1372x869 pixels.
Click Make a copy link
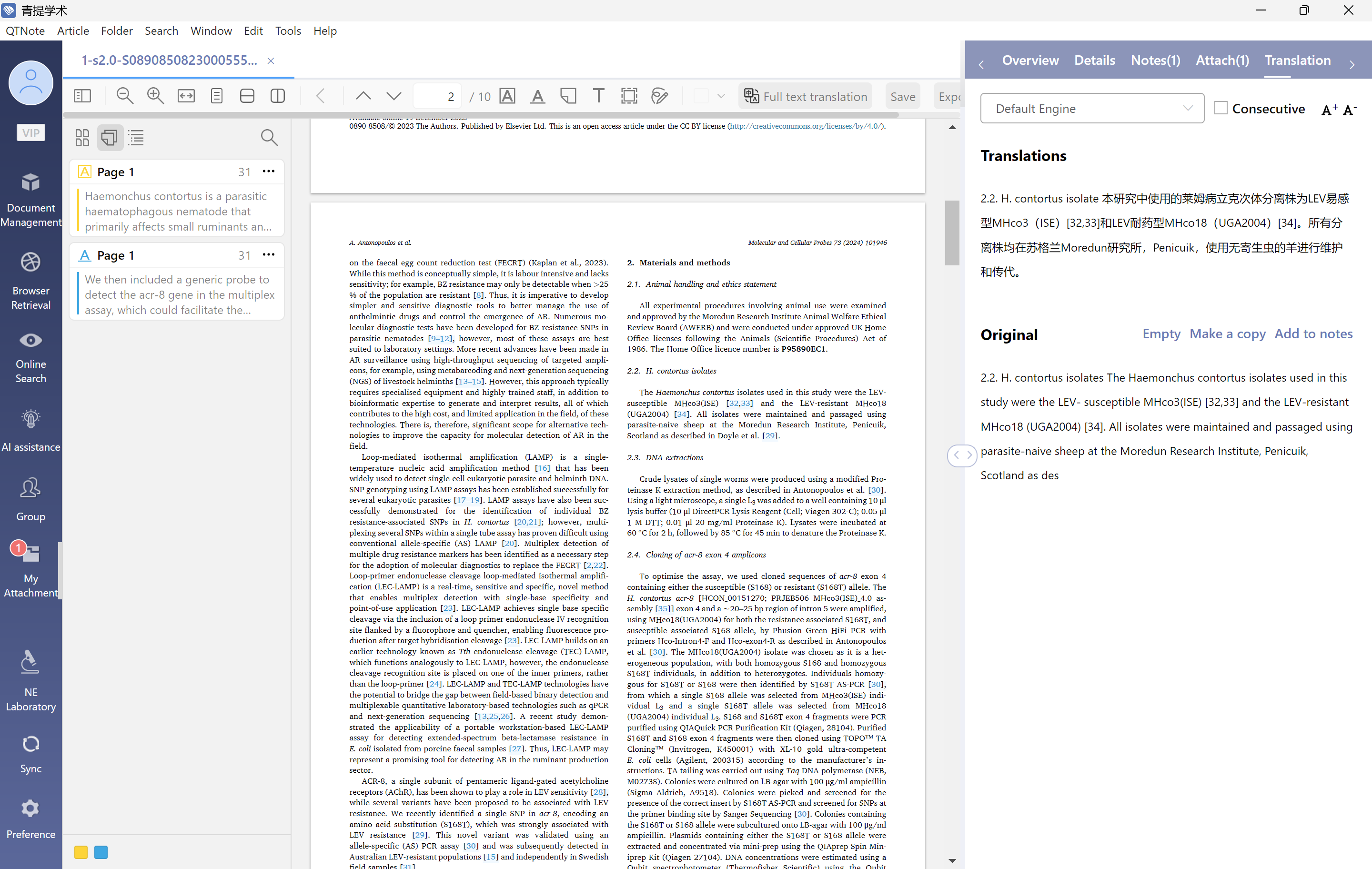pos(1227,333)
